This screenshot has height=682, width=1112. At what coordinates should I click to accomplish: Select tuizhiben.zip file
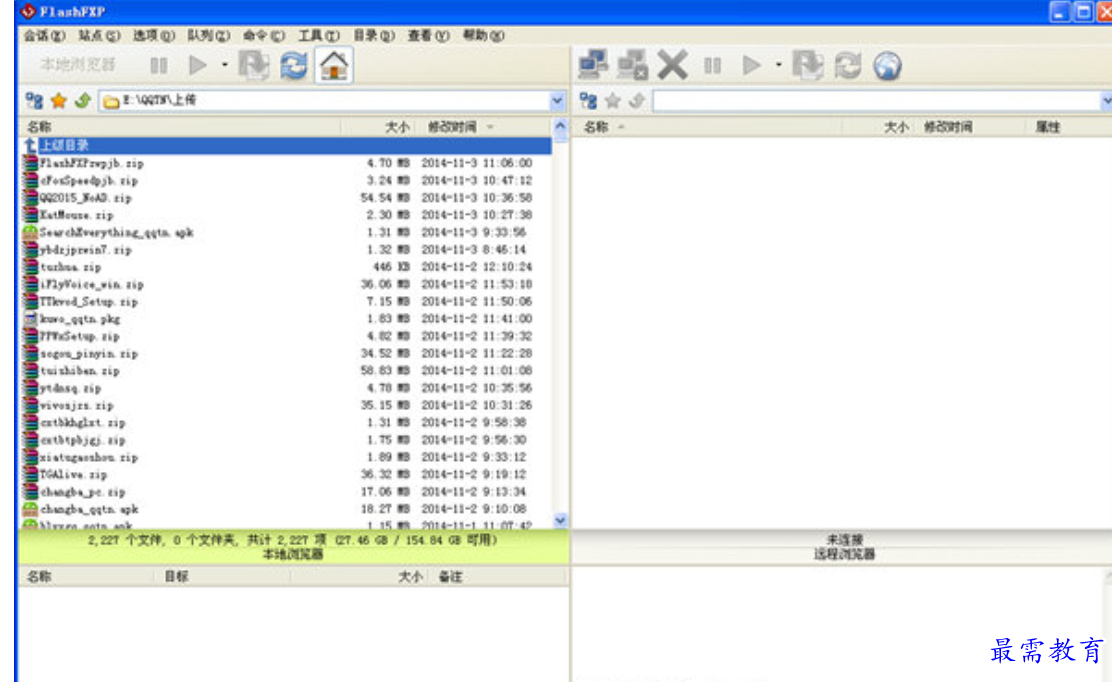pos(79,371)
